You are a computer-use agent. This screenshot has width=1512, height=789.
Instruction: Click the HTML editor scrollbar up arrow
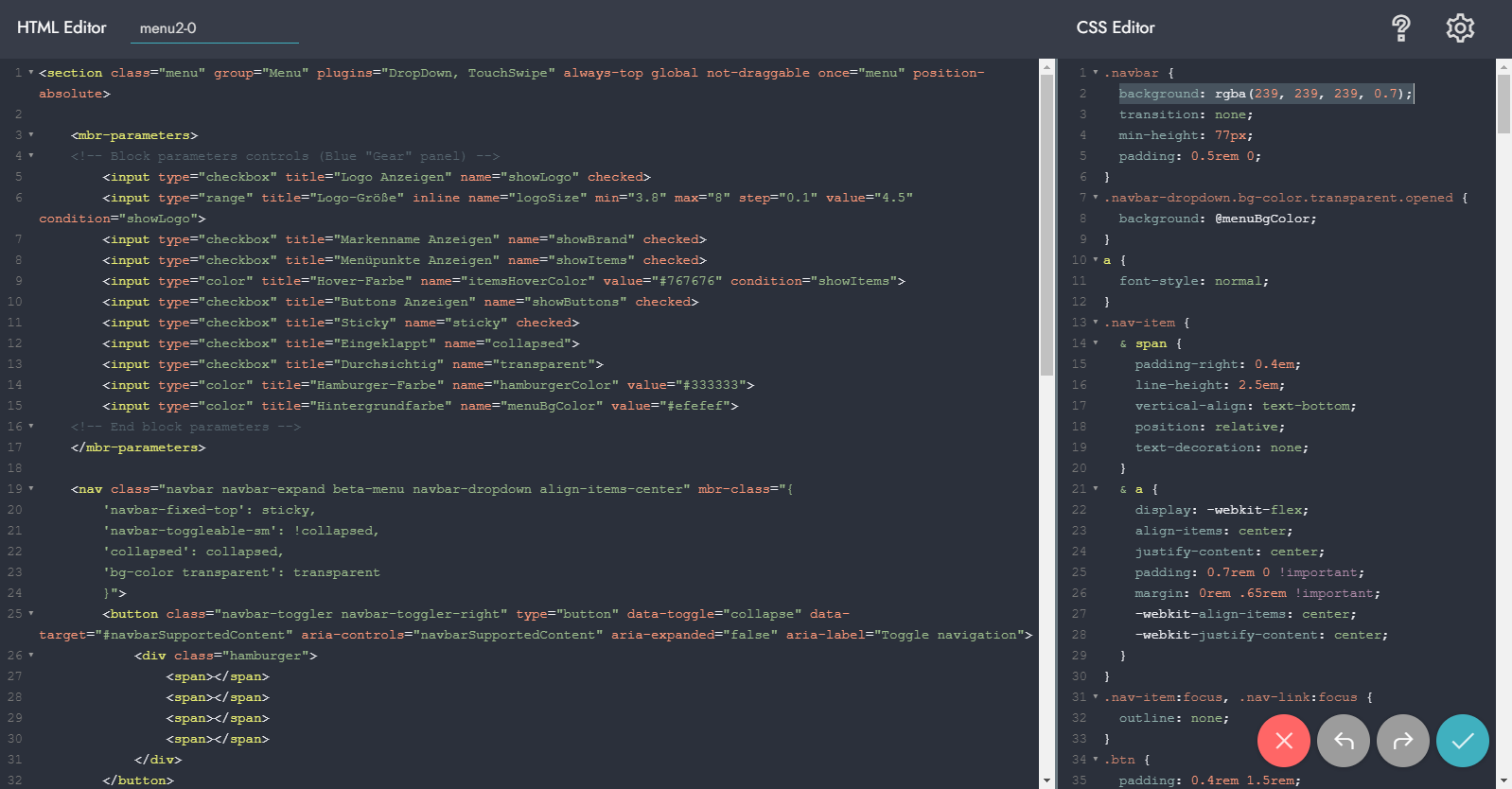(1046, 66)
